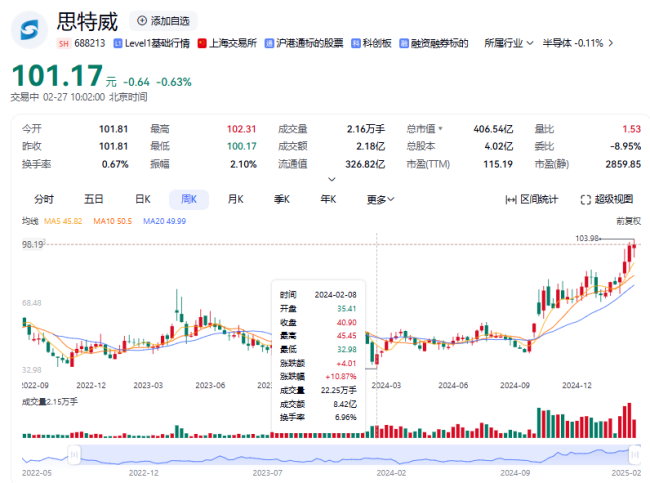This screenshot has width=650, height=483.
Task: Click the left handle of range slider
Action: coord(74,455)
